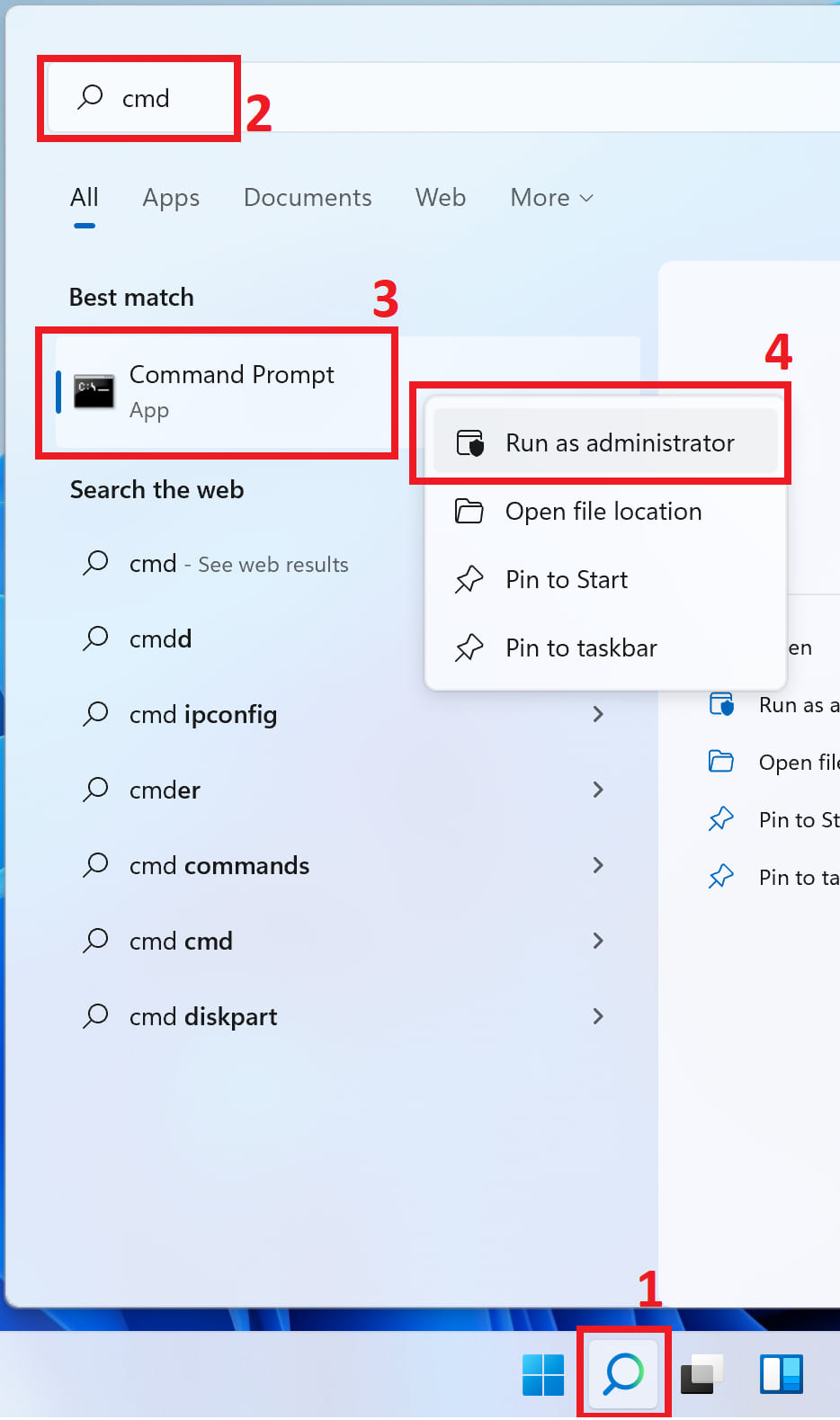Open the Widgets taskbar icon

point(781,1374)
